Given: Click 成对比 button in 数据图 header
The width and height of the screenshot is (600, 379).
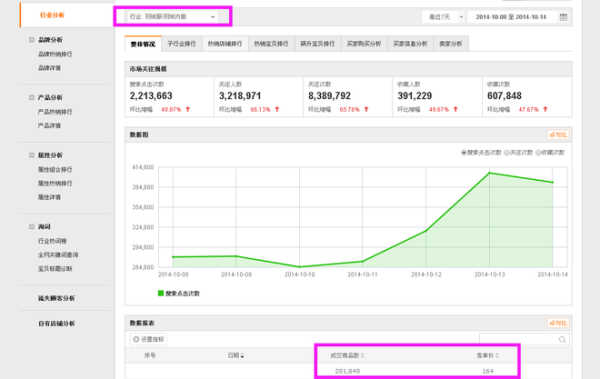Looking at the screenshot, I should [x=558, y=135].
